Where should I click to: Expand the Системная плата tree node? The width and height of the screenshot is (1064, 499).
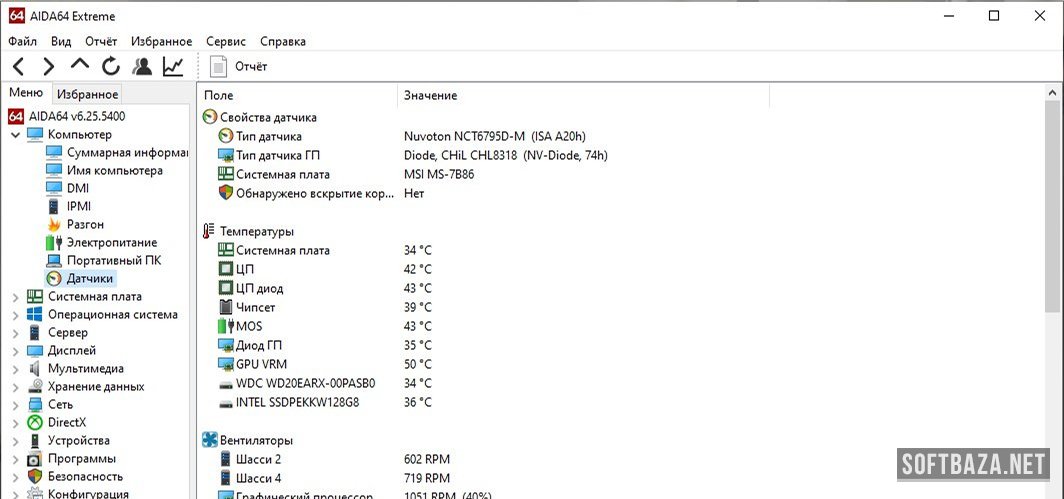point(15,297)
